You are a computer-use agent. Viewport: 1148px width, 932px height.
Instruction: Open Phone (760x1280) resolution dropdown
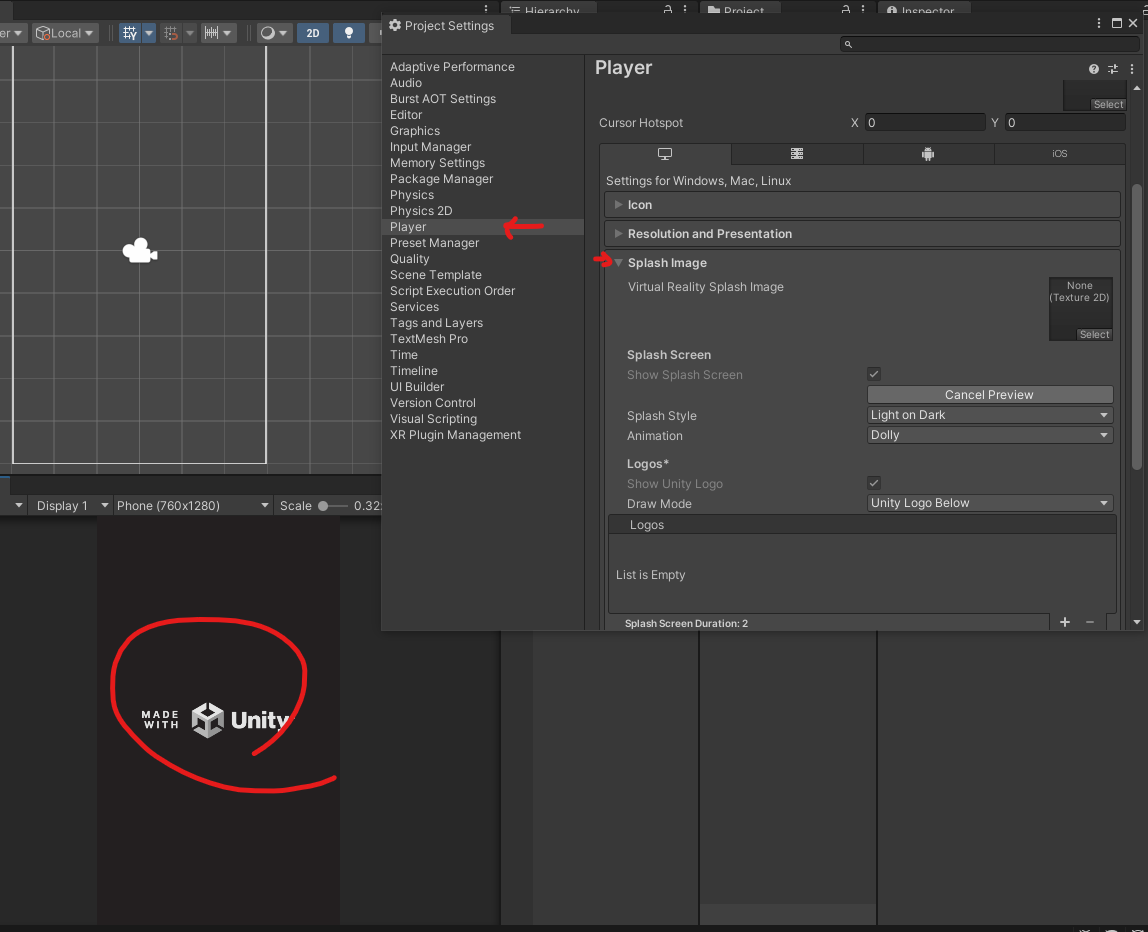coord(193,506)
